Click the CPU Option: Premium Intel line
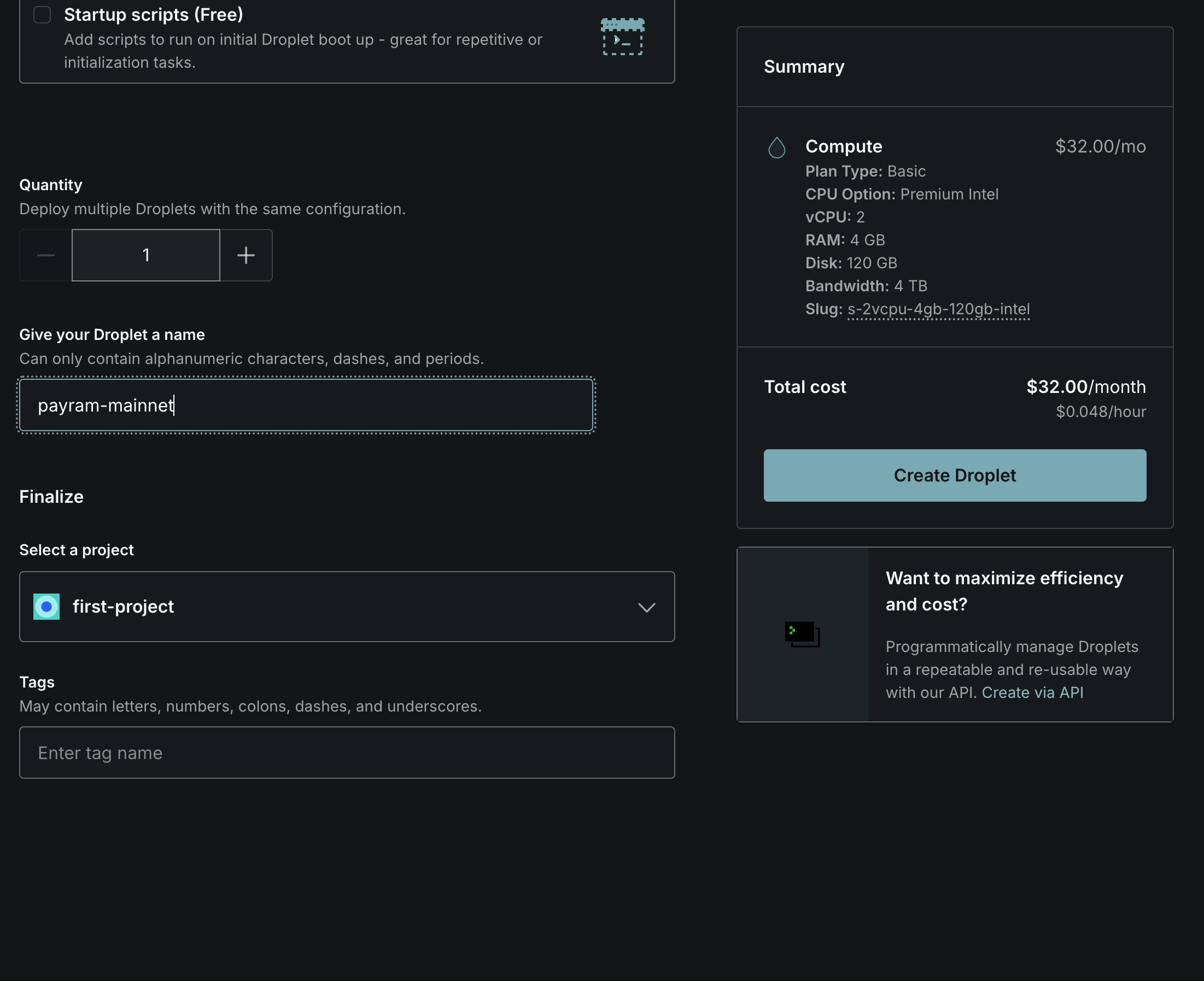Viewport: 1204px width, 981px height. [902, 194]
